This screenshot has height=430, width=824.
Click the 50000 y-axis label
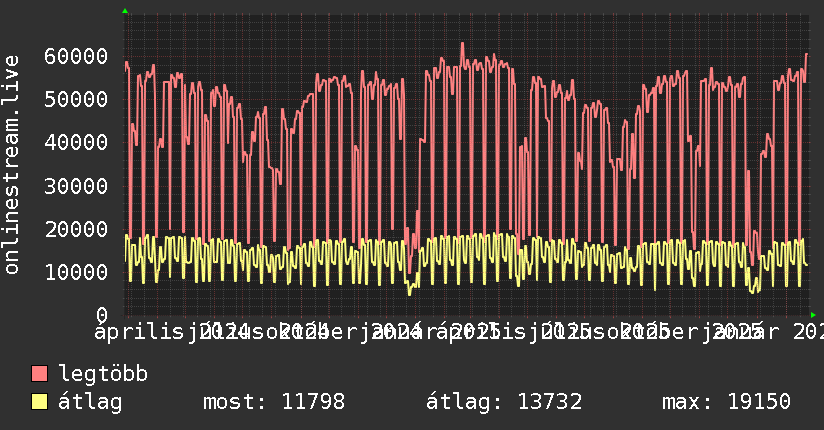76,99
